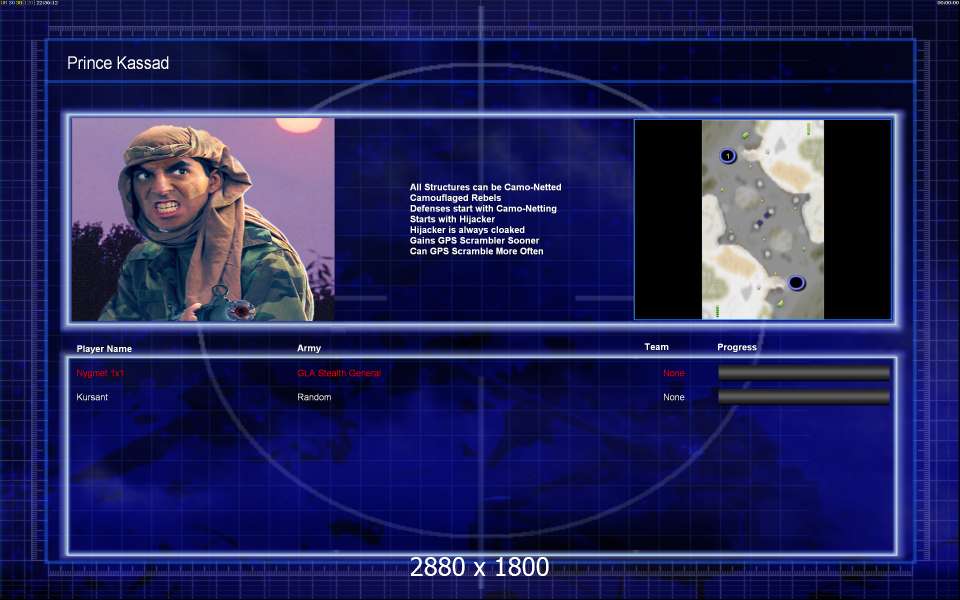Screen dimensions: 960x600
Task: Click the team value None for Nygmet 1x1
Action: click(x=673, y=373)
